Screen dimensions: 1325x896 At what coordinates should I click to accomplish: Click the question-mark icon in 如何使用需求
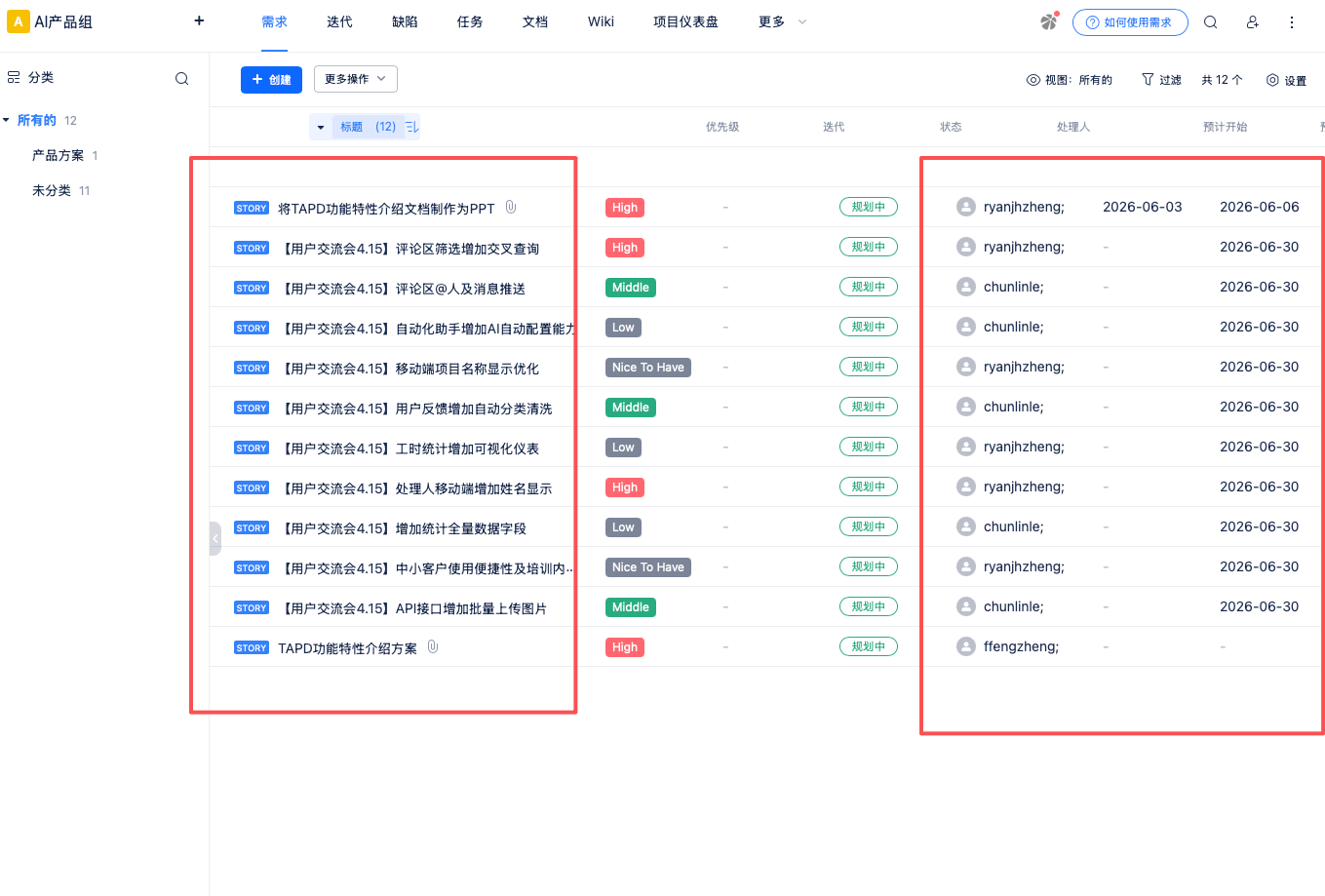[x=1092, y=22]
